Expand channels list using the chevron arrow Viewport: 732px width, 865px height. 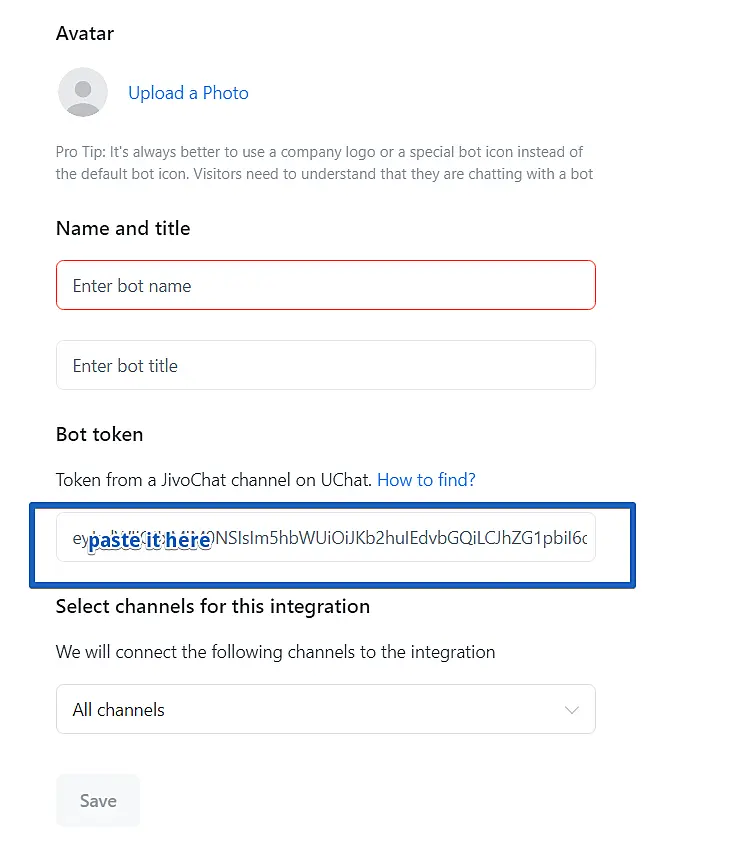click(572, 710)
